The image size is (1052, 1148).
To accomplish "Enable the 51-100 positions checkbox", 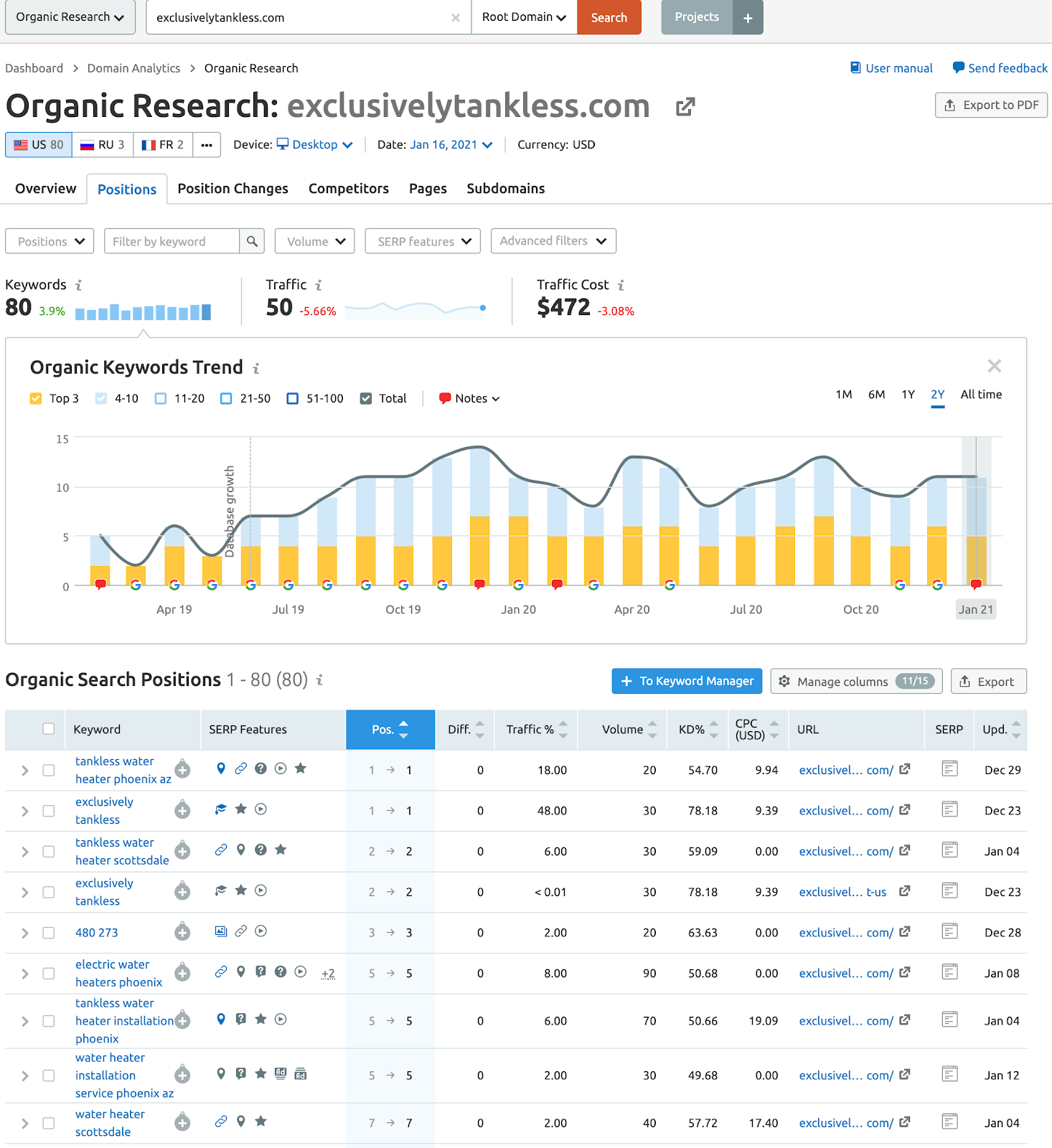I will 292,398.
